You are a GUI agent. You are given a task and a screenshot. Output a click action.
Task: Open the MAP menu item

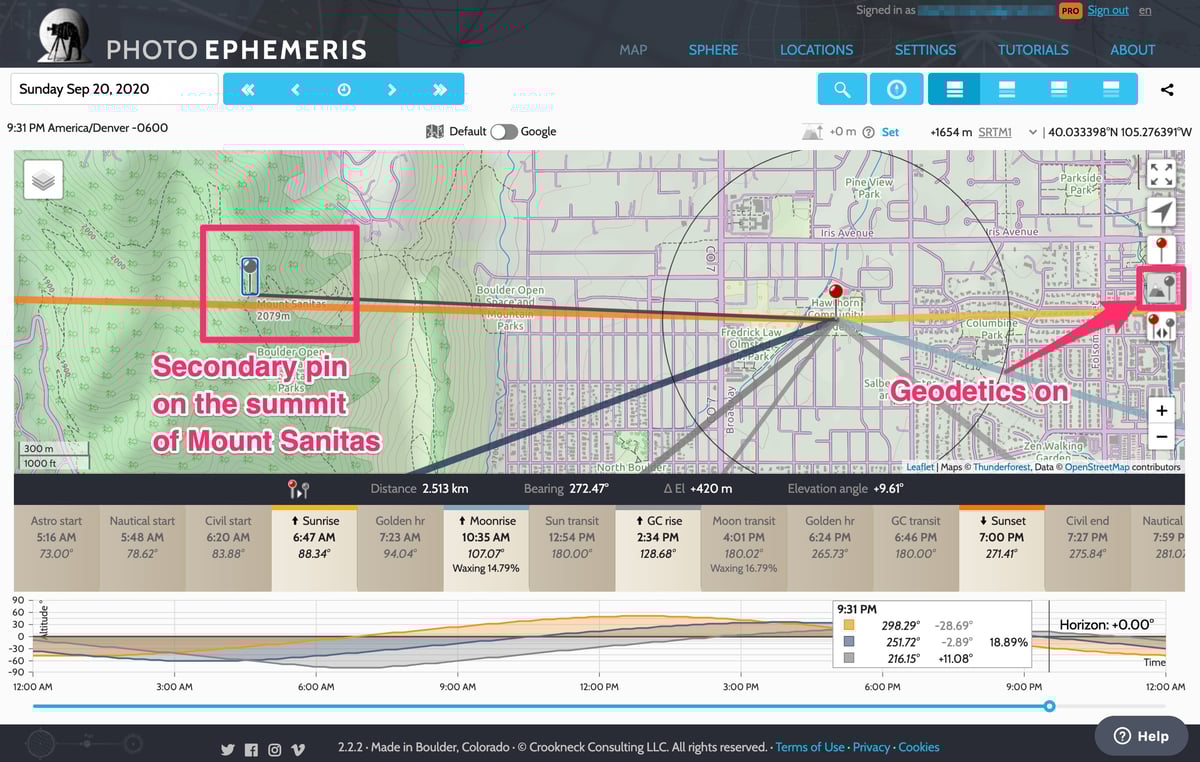point(633,49)
